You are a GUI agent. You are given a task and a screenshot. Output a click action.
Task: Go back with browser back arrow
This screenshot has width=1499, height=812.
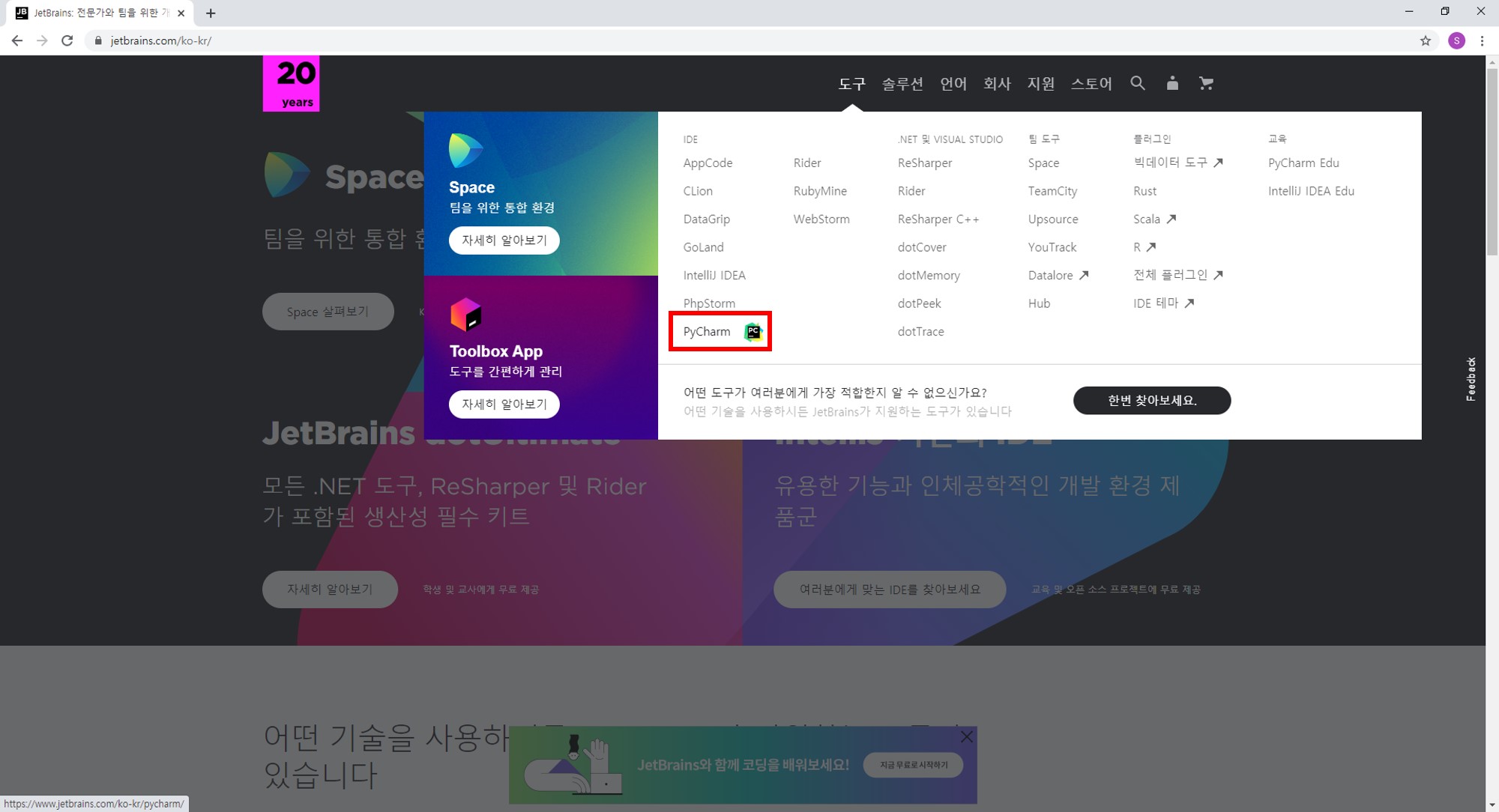[x=17, y=40]
